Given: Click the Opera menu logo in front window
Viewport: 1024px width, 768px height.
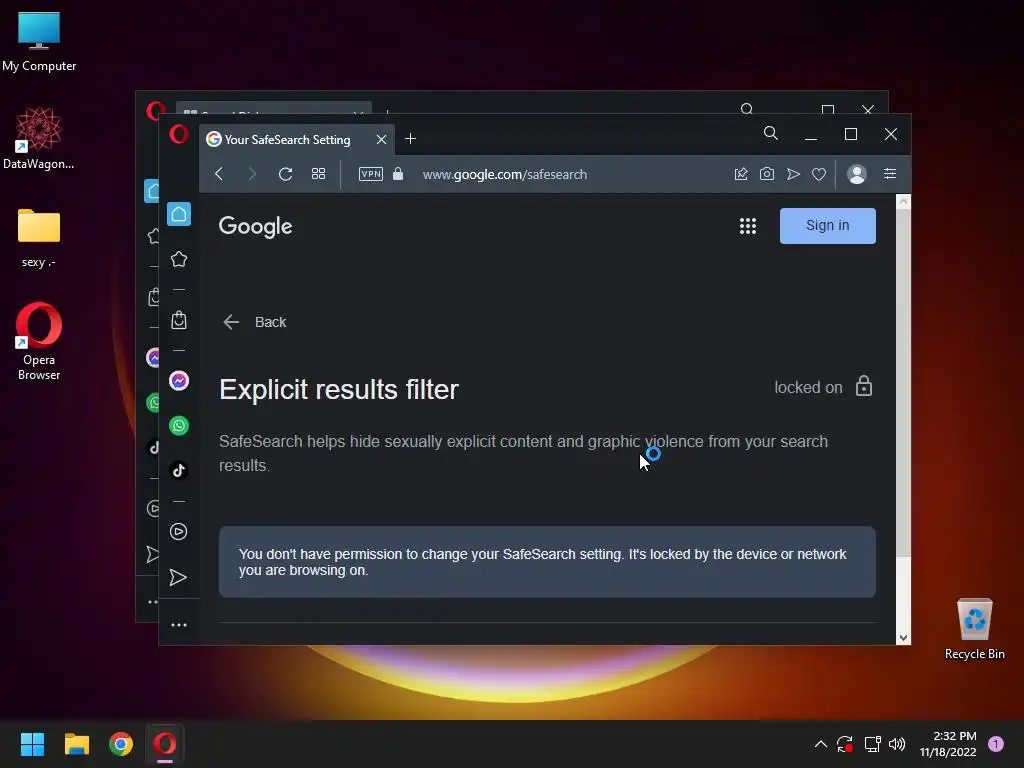Looking at the screenshot, I should click(179, 135).
